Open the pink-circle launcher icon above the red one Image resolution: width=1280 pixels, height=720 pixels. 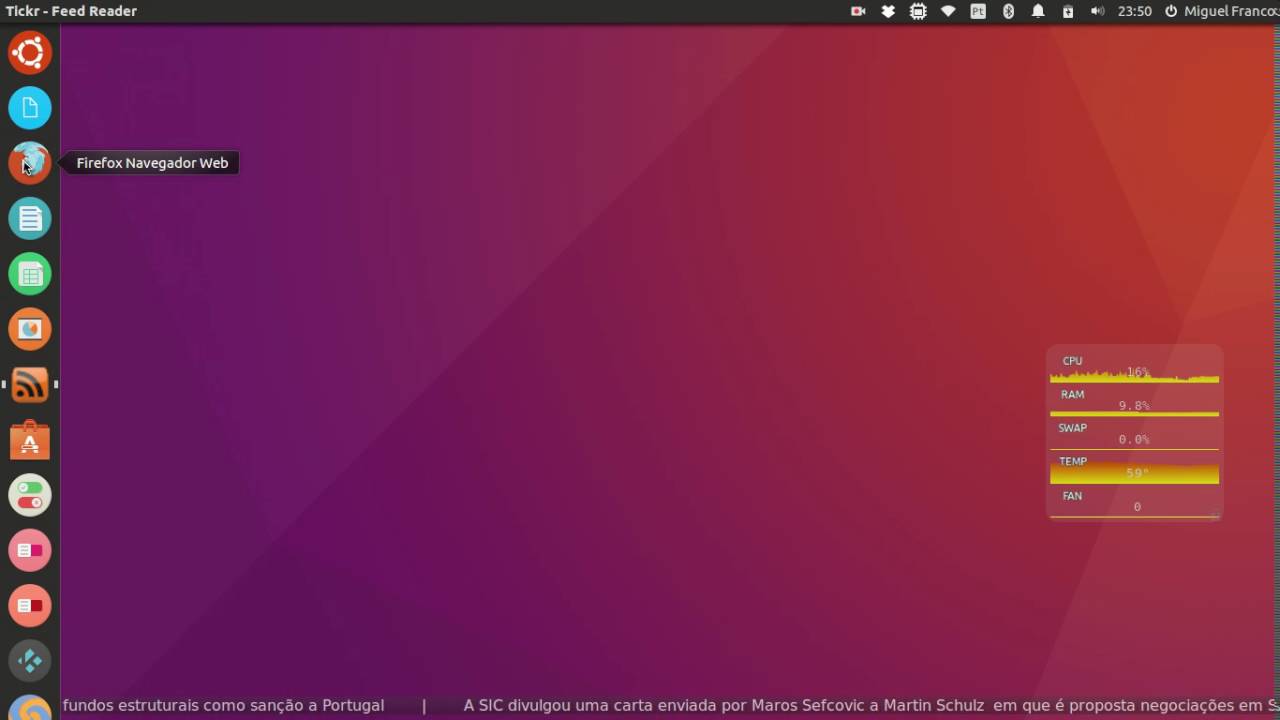pos(30,550)
